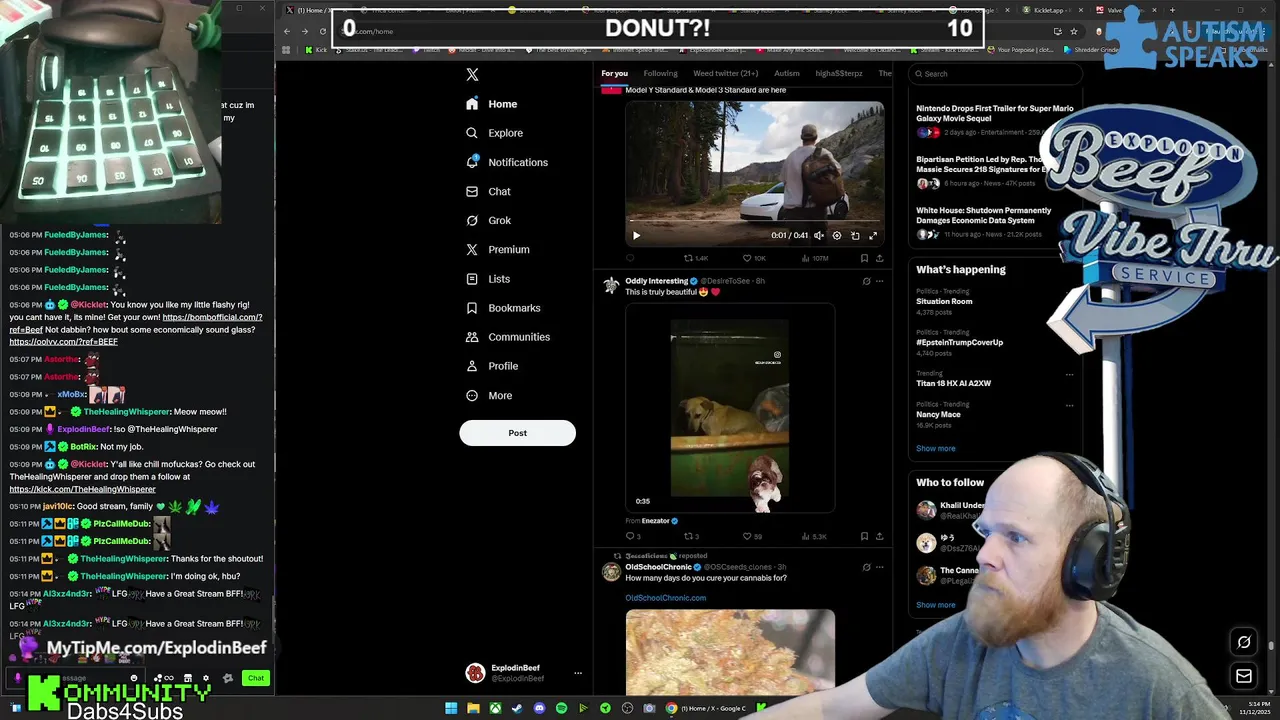Open bombofficial.com link in Kick chat
This screenshot has width=1280, height=720.
coord(212,317)
